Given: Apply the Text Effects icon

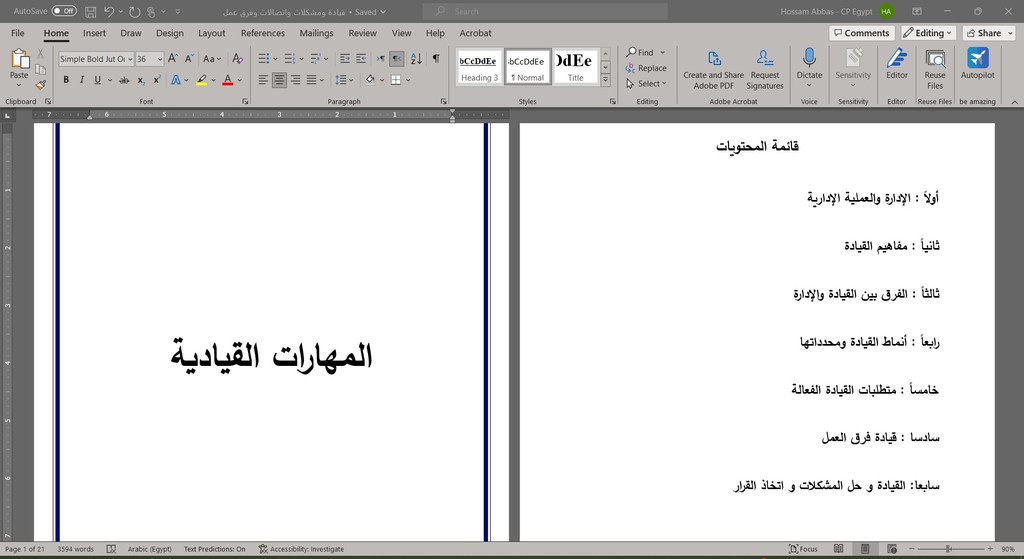Looking at the screenshot, I should [x=175, y=80].
